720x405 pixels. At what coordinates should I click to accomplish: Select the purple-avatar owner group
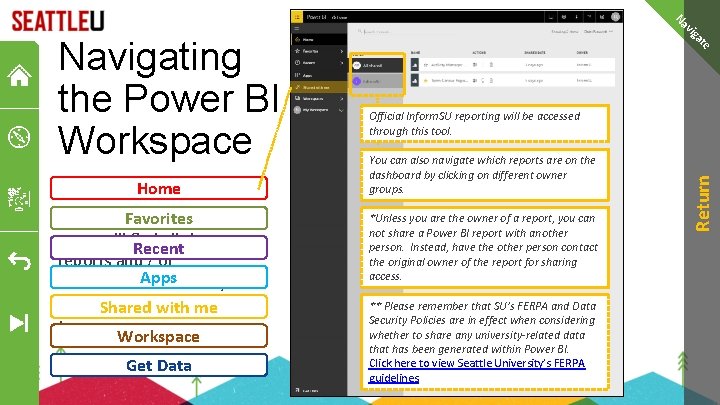click(377, 81)
